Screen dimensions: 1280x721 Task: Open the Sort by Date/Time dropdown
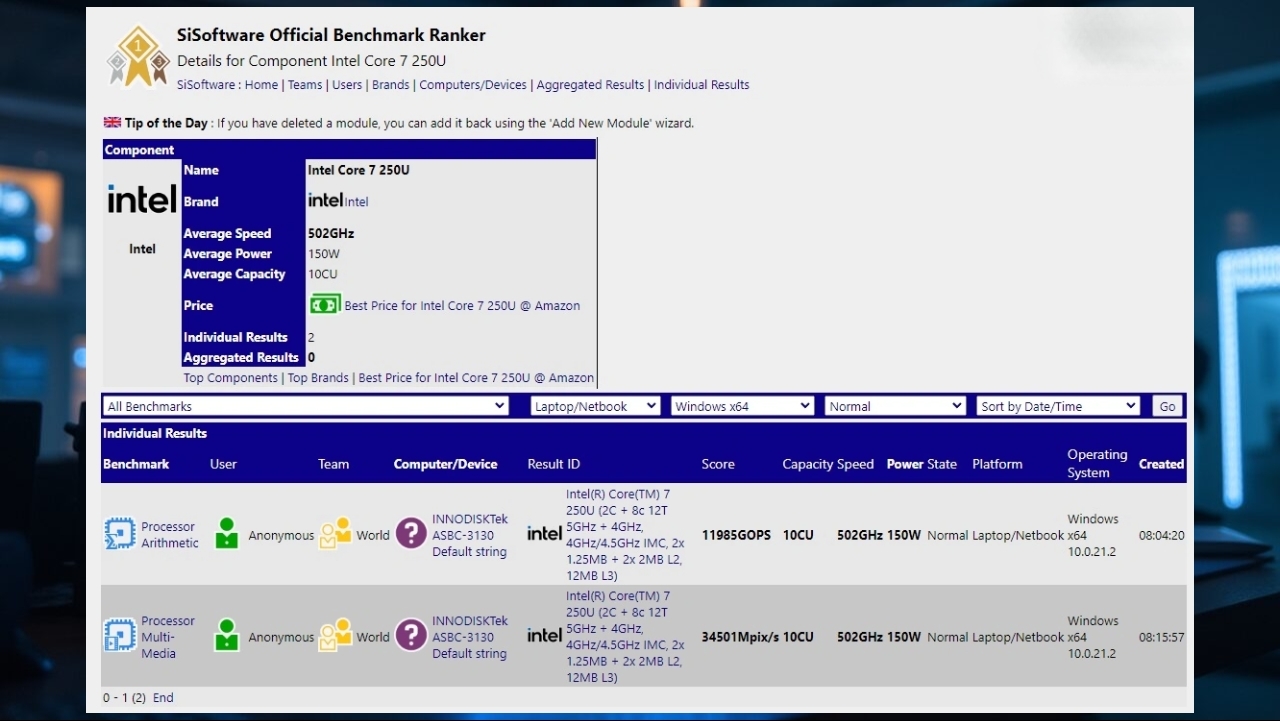pyautogui.click(x=1058, y=406)
